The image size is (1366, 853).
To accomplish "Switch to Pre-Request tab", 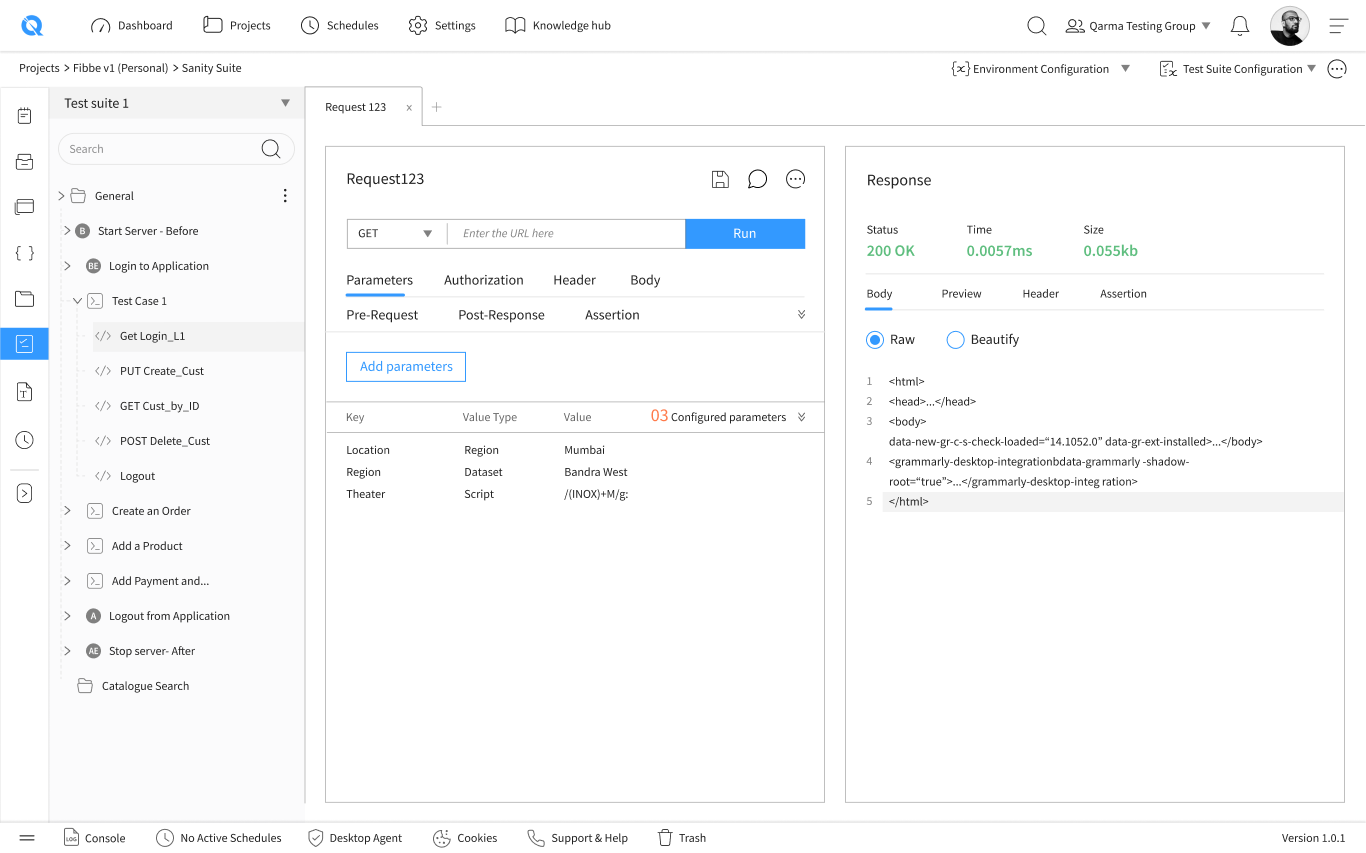I will [382, 315].
